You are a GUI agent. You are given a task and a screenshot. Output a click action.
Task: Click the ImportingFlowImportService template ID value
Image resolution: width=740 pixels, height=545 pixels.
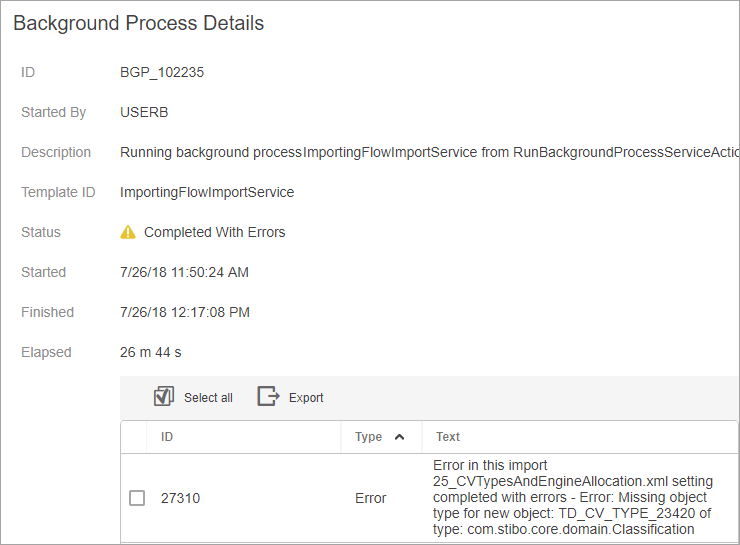click(x=207, y=193)
